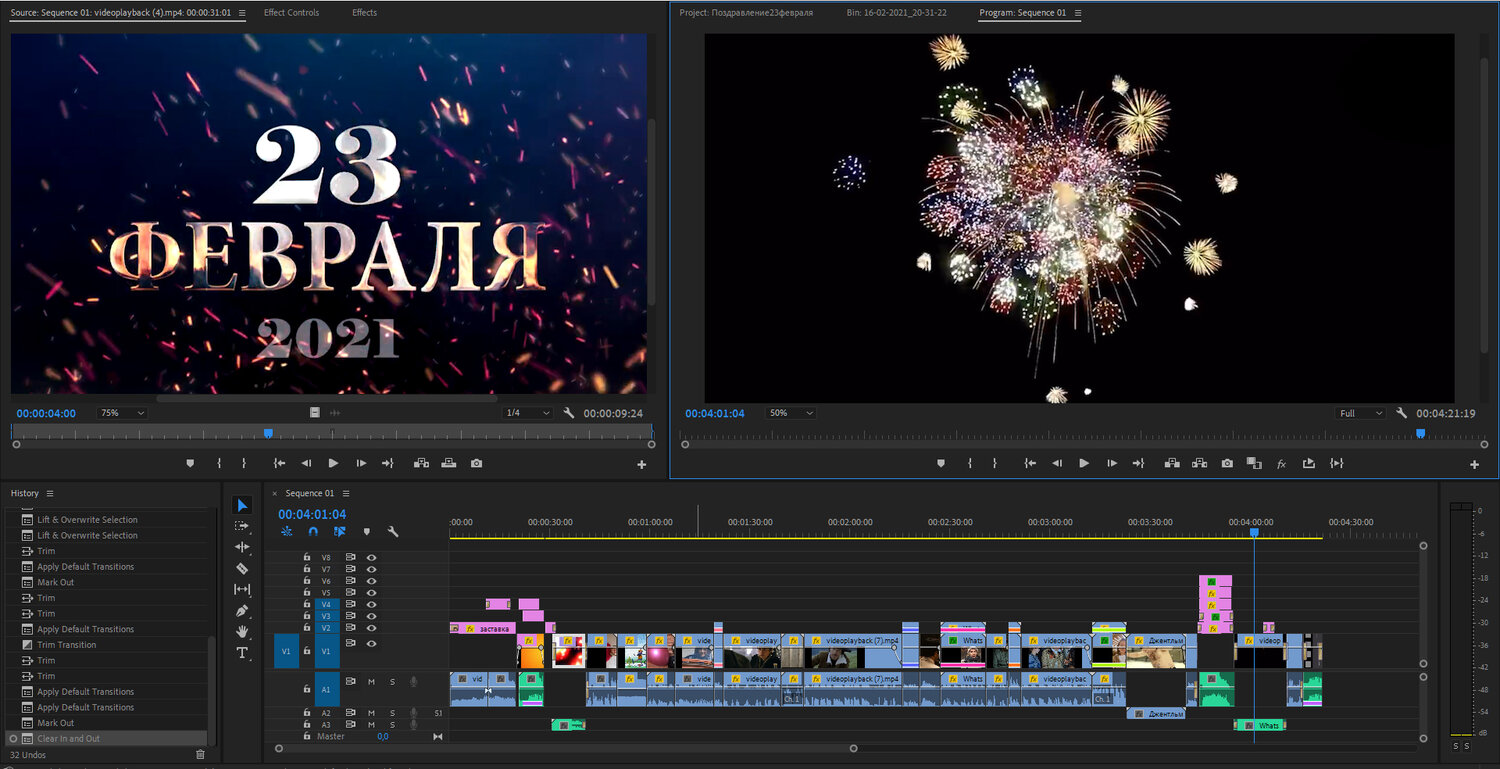Play the clip in Source monitor
Image resolution: width=1500 pixels, height=769 pixels.
tap(333, 463)
